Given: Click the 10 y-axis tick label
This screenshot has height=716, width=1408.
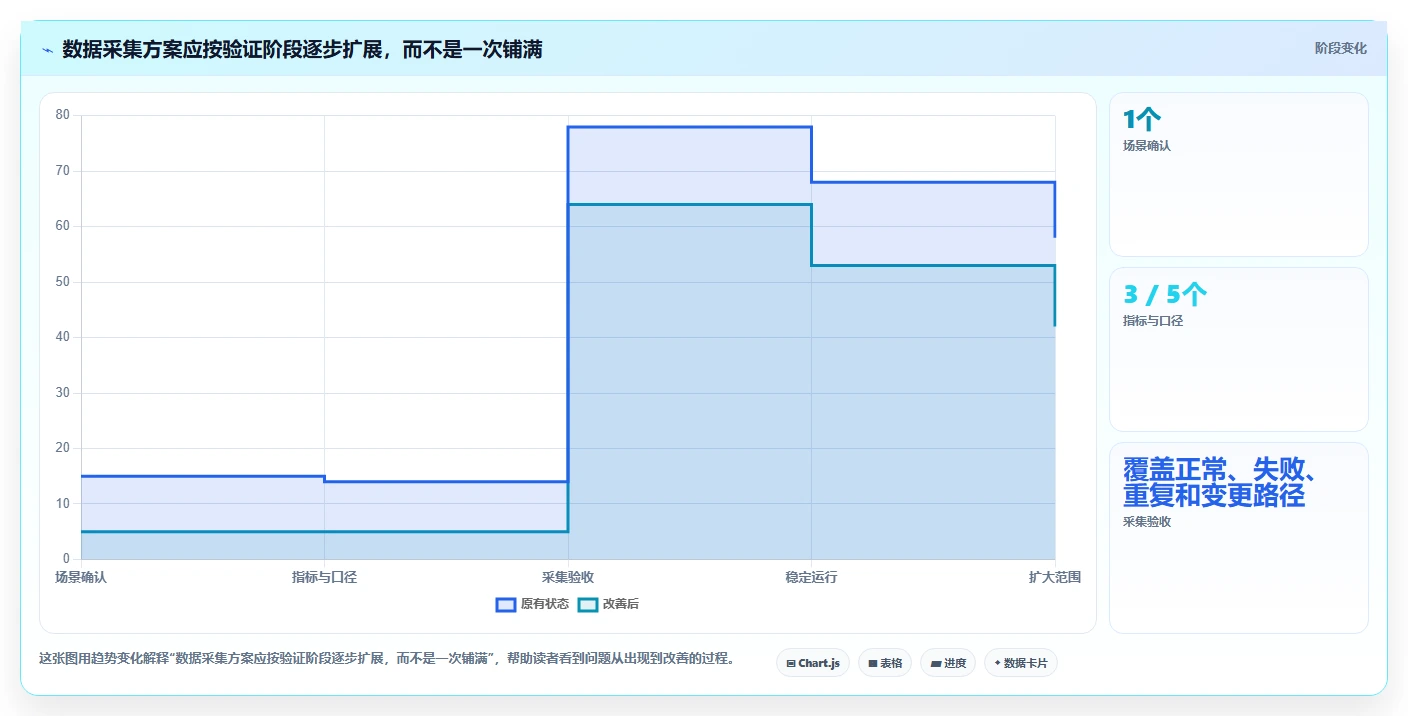Looking at the screenshot, I should click(63, 504).
